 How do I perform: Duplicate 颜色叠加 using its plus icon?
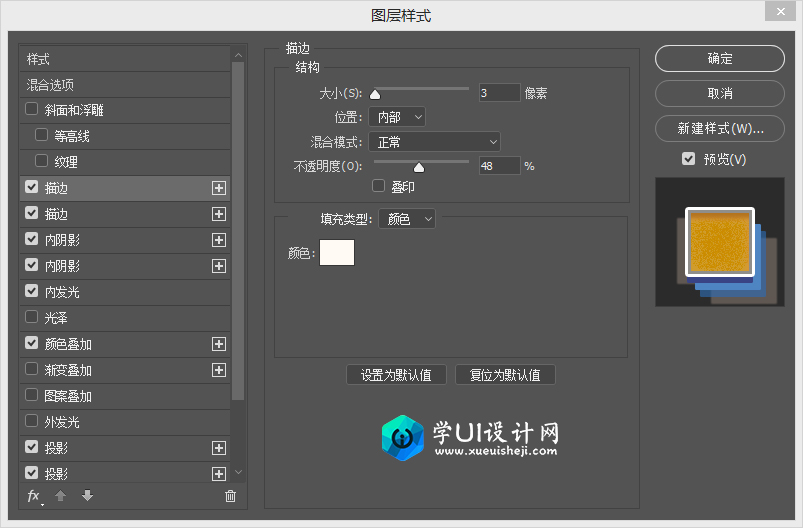pos(219,344)
